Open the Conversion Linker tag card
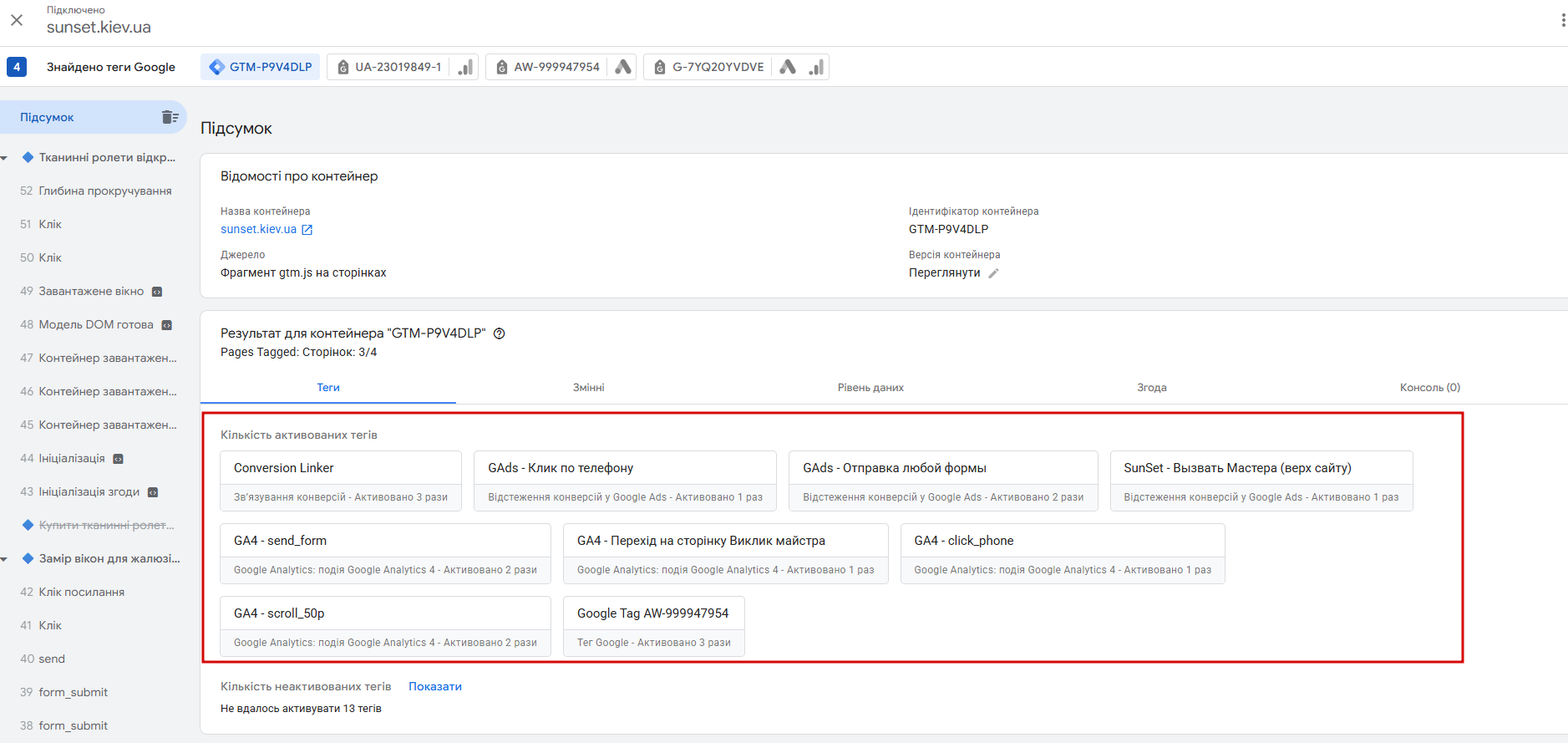 (x=341, y=481)
